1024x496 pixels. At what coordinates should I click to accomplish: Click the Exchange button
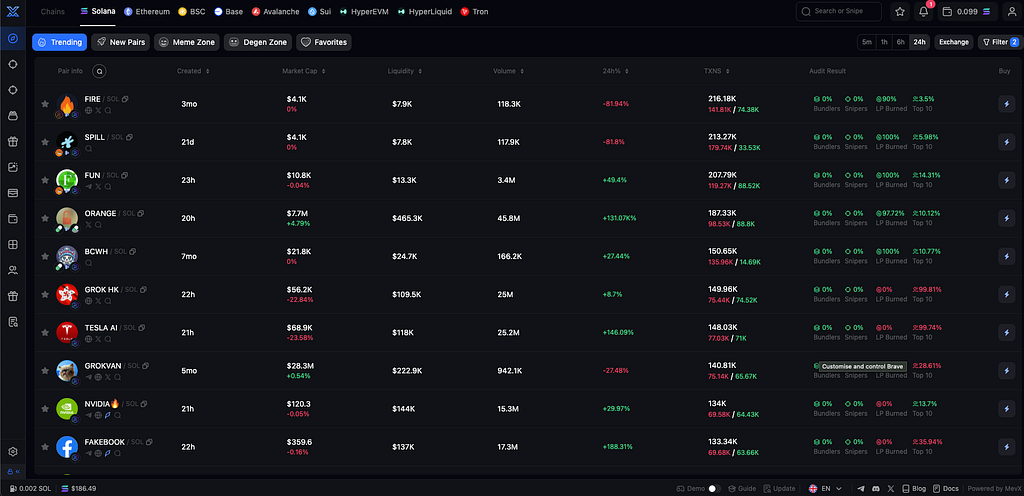pyautogui.click(x=953, y=42)
